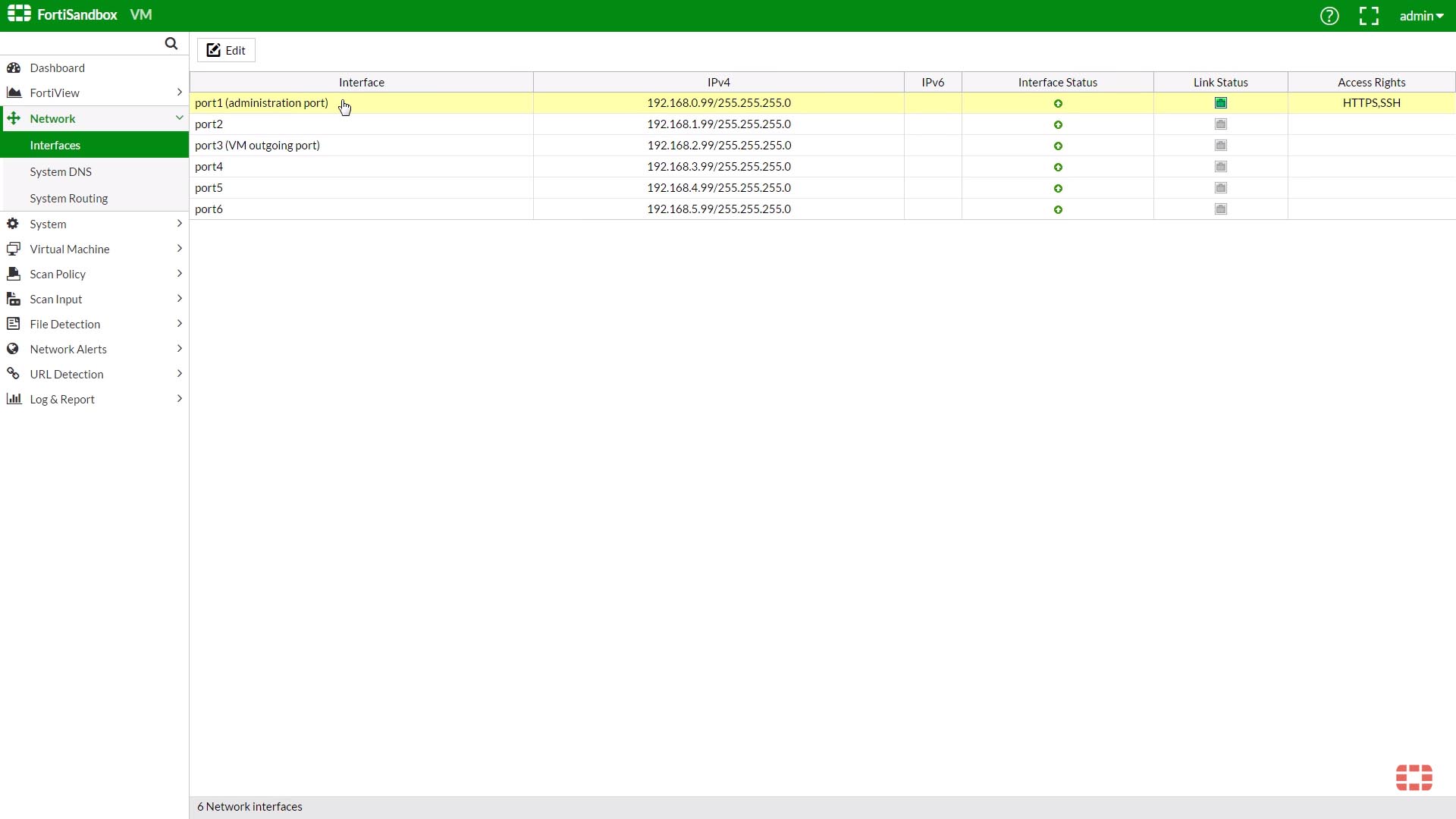Click the help question mark icon
The width and height of the screenshot is (1456, 819).
(1329, 16)
